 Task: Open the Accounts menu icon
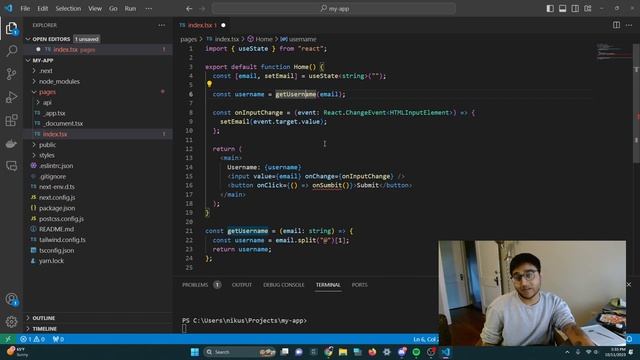(x=11, y=299)
